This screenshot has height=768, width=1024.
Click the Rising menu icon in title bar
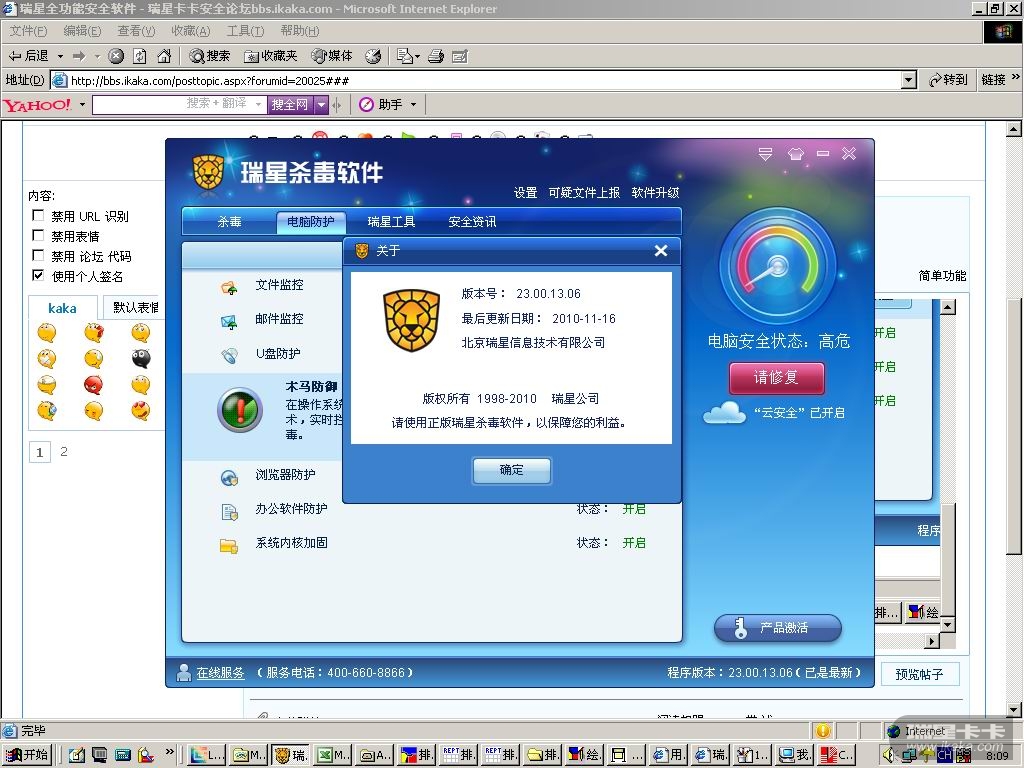point(765,154)
